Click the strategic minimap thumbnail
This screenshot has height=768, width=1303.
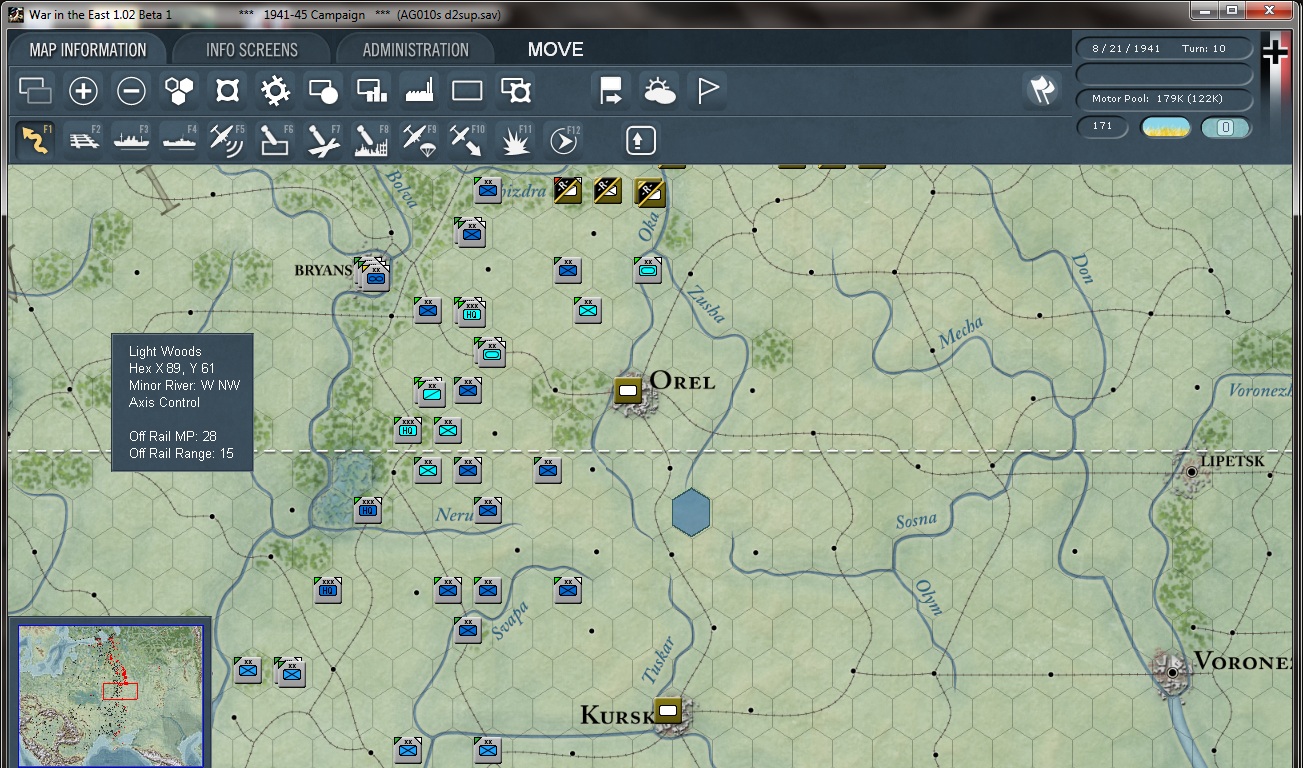110,695
